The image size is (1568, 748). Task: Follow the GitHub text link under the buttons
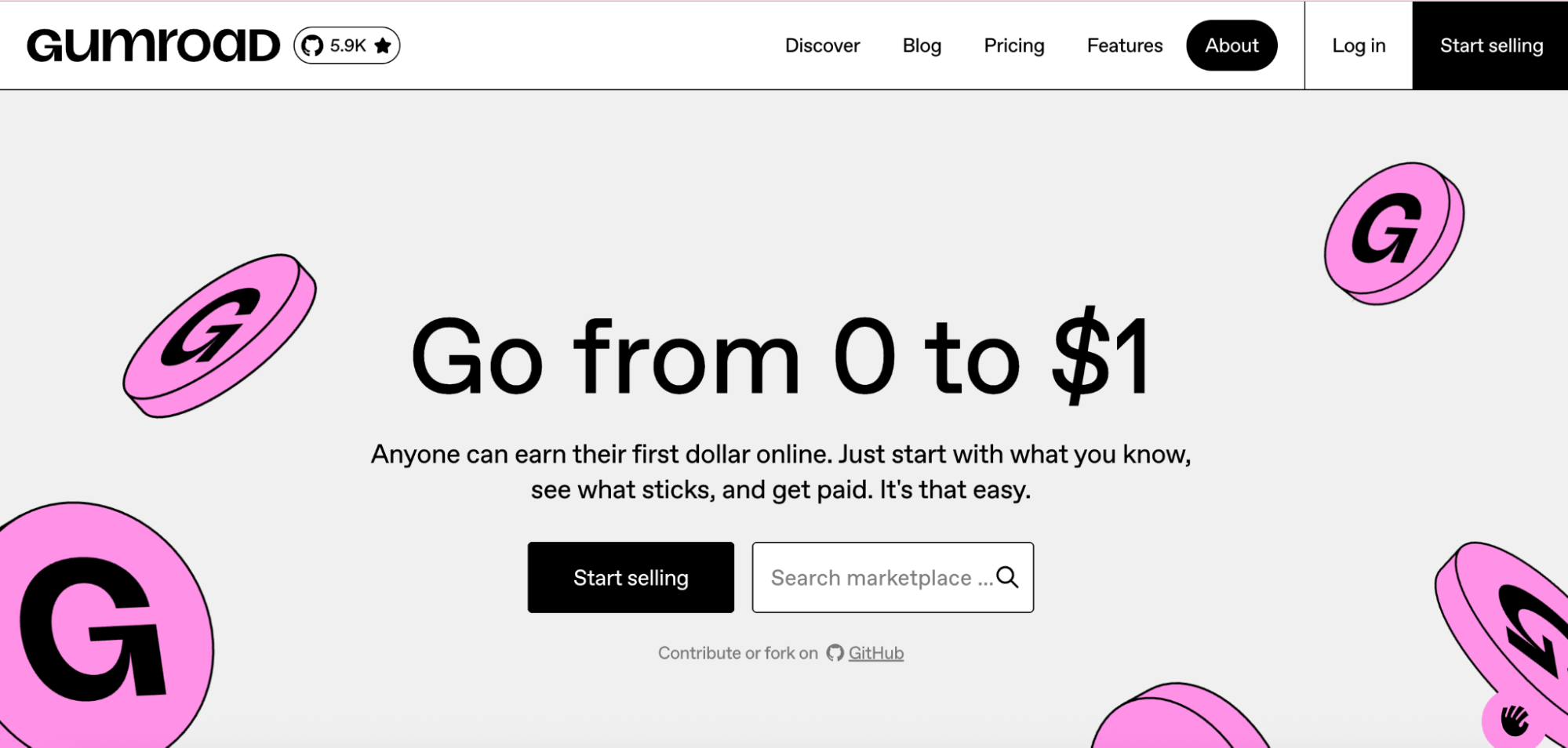pyautogui.click(x=876, y=653)
